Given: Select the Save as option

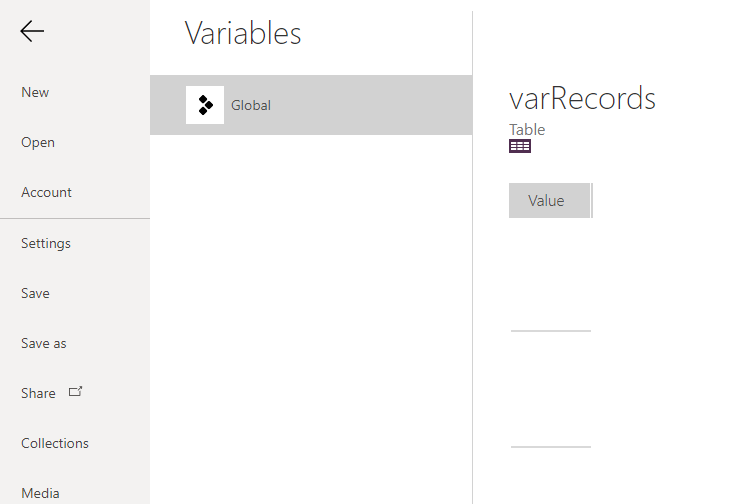Looking at the screenshot, I should click(44, 343).
